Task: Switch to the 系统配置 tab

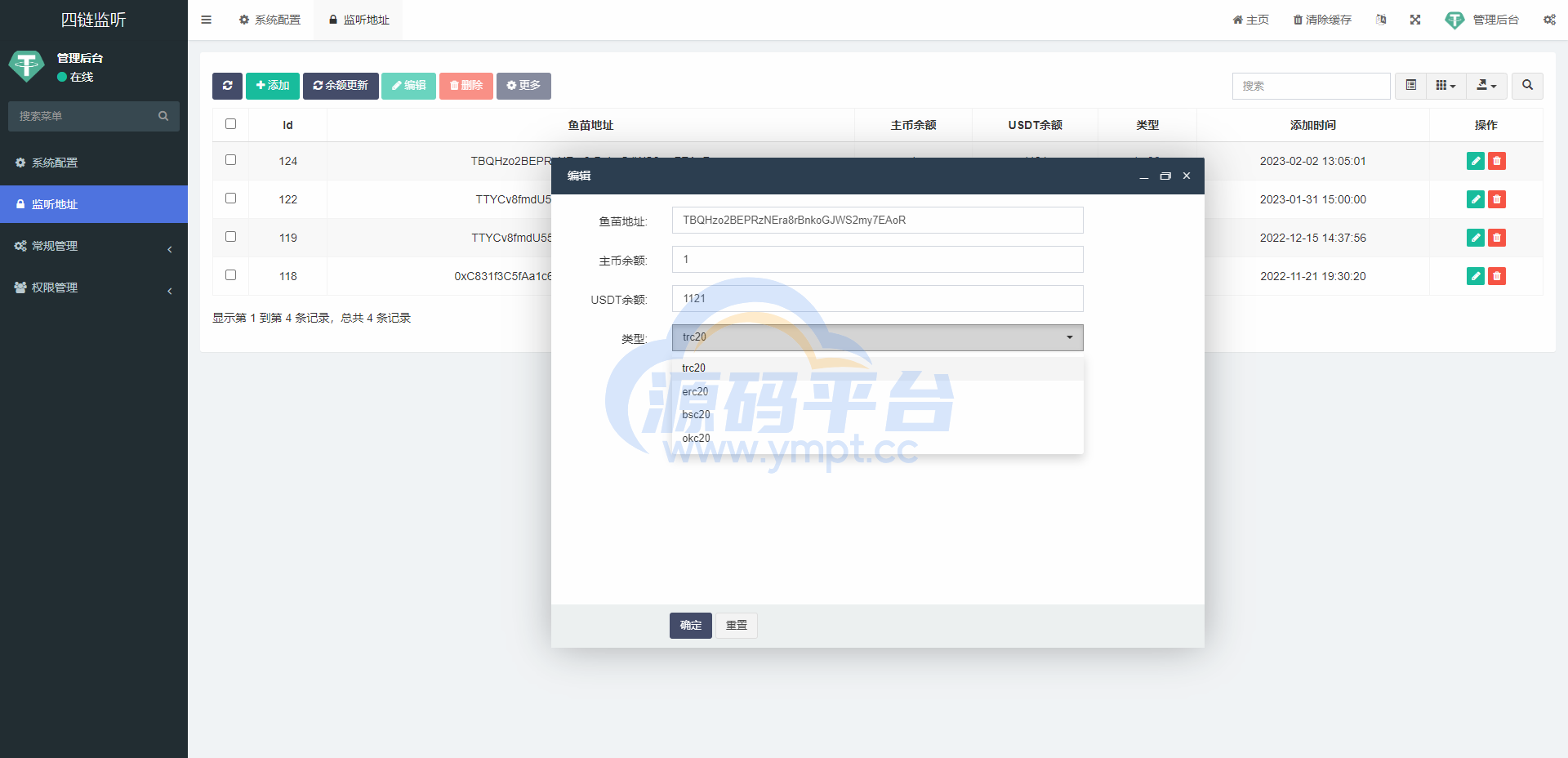Action: tap(269, 20)
